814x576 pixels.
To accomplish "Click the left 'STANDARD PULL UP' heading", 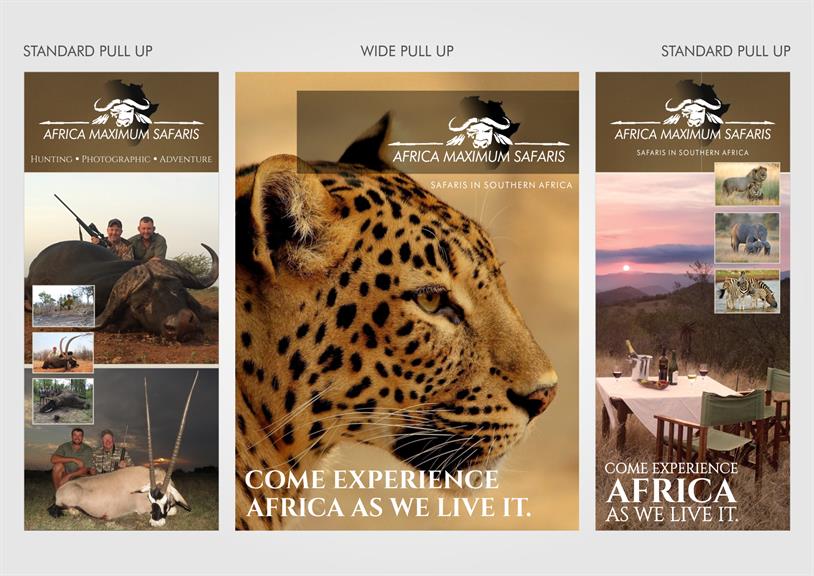I will (x=88, y=51).
